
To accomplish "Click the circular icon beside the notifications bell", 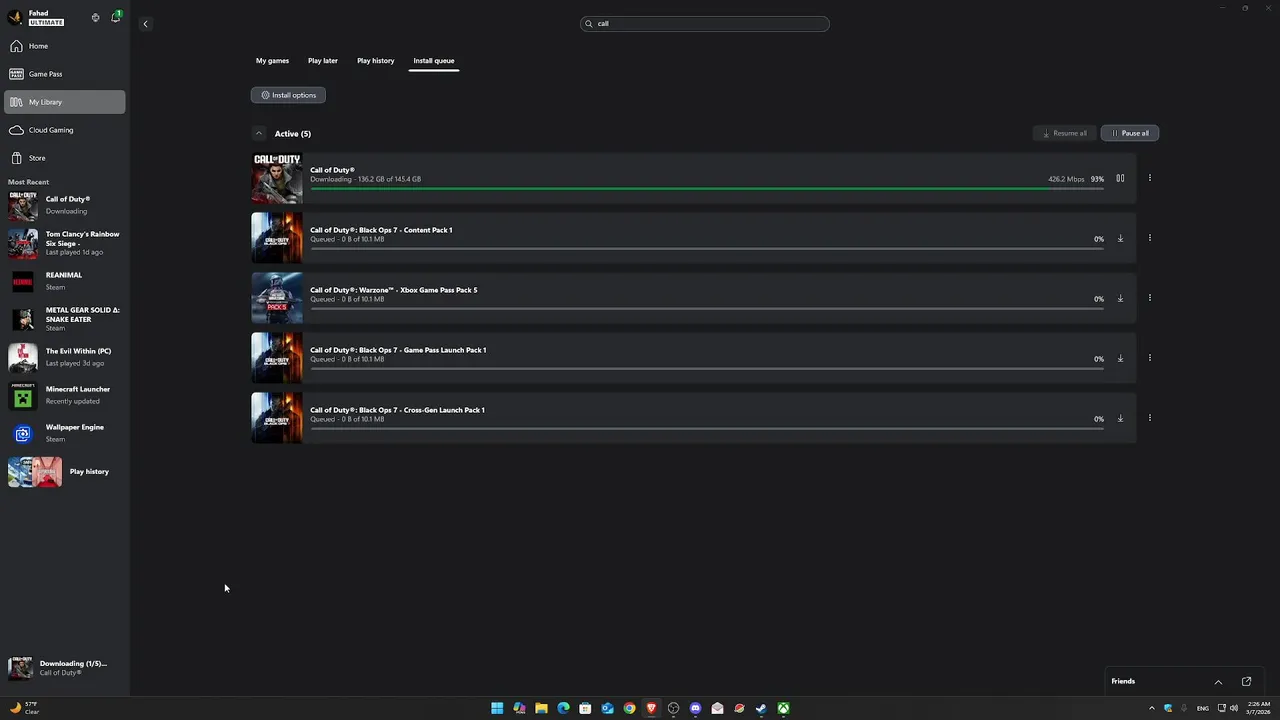I will coord(96,17).
